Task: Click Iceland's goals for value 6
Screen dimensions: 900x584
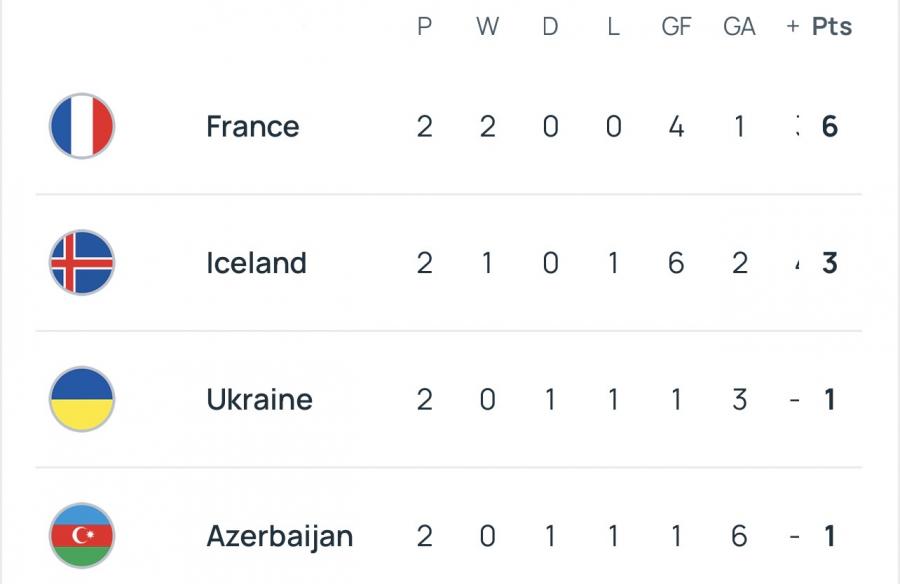Action: [676, 263]
